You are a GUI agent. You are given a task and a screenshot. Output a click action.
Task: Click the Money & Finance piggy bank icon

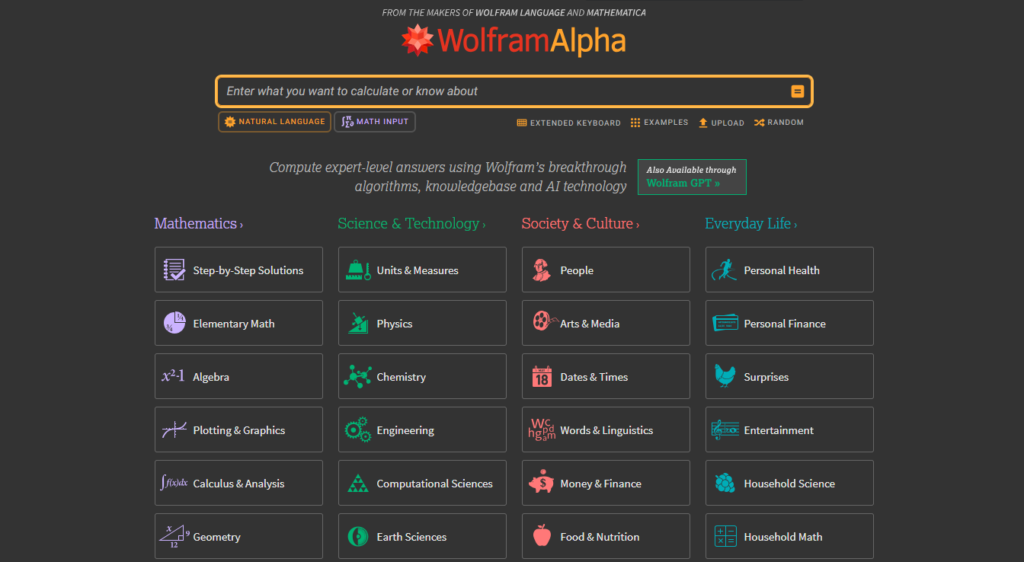coord(541,482)
